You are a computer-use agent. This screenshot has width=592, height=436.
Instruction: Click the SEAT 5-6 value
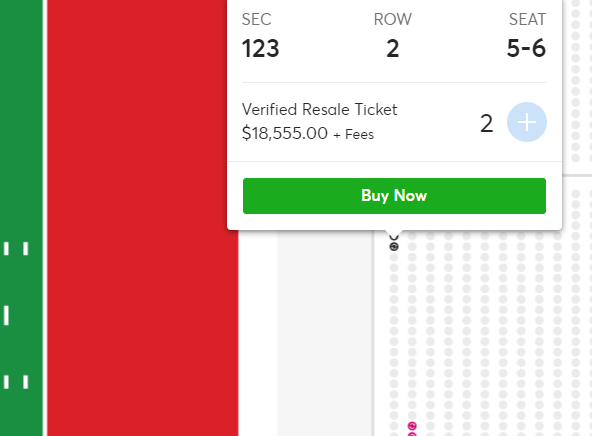(526, 48)
